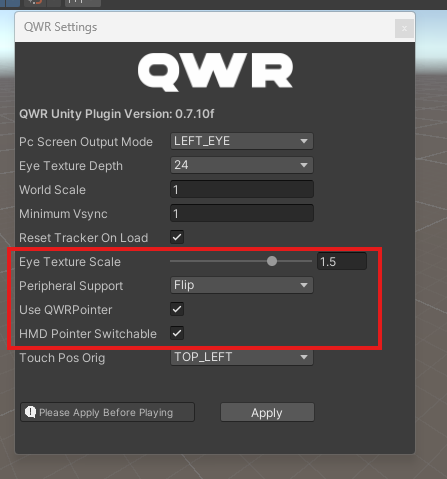447x479 pixels.
Task: Click the Eye Texture Scale value field
Action: tap(342, 261)
